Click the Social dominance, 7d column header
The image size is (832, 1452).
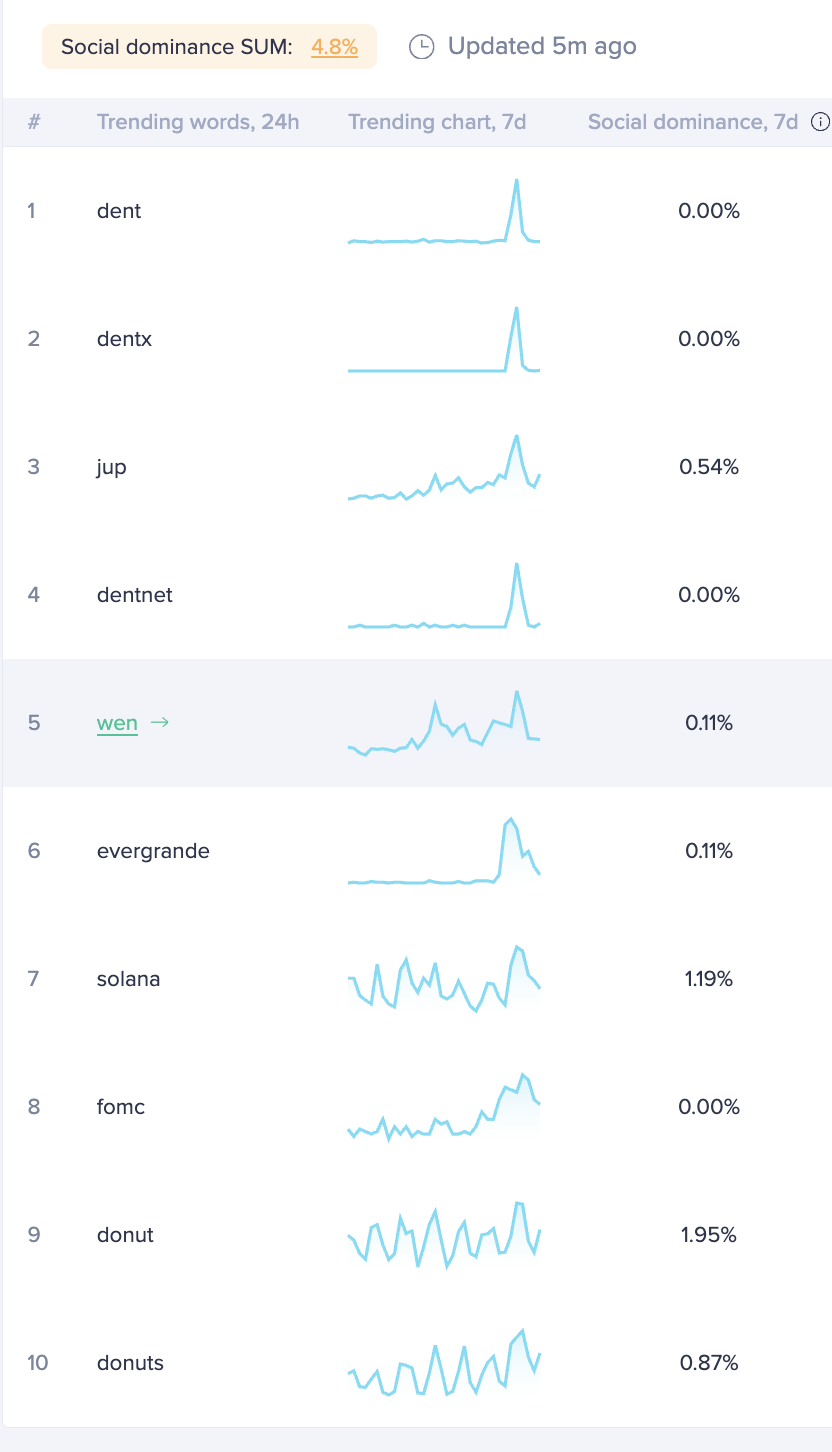pos(695,121)
